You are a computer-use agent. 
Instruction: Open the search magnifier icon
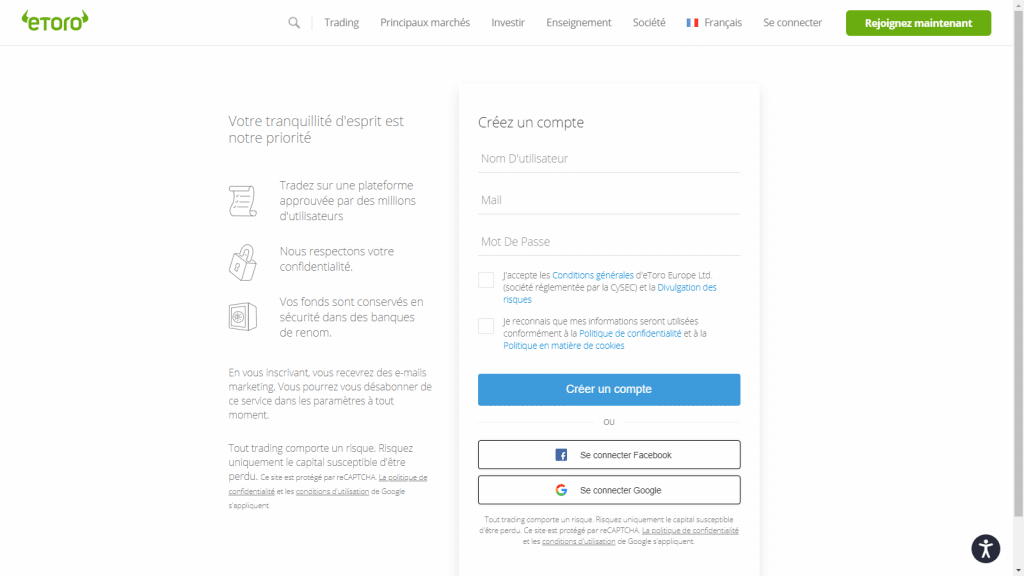coord(294,23)
